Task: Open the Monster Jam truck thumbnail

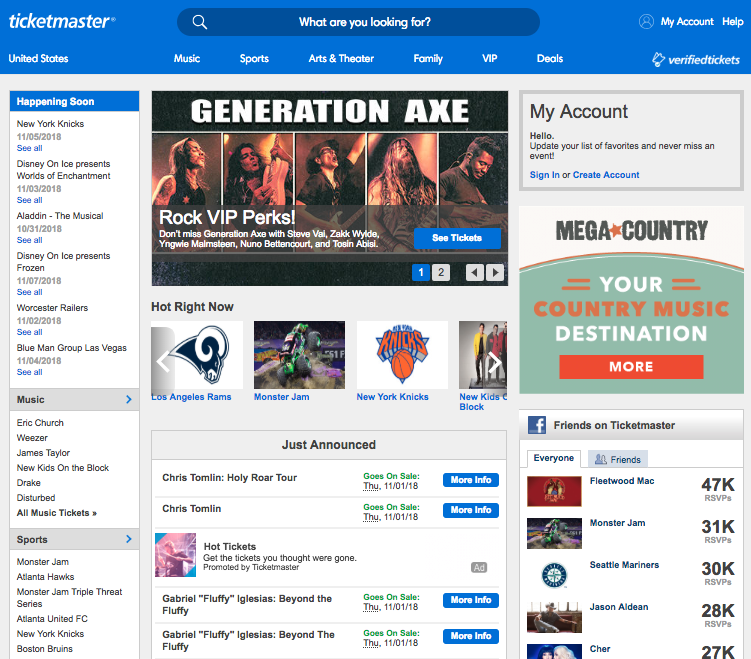Action: 299,355
